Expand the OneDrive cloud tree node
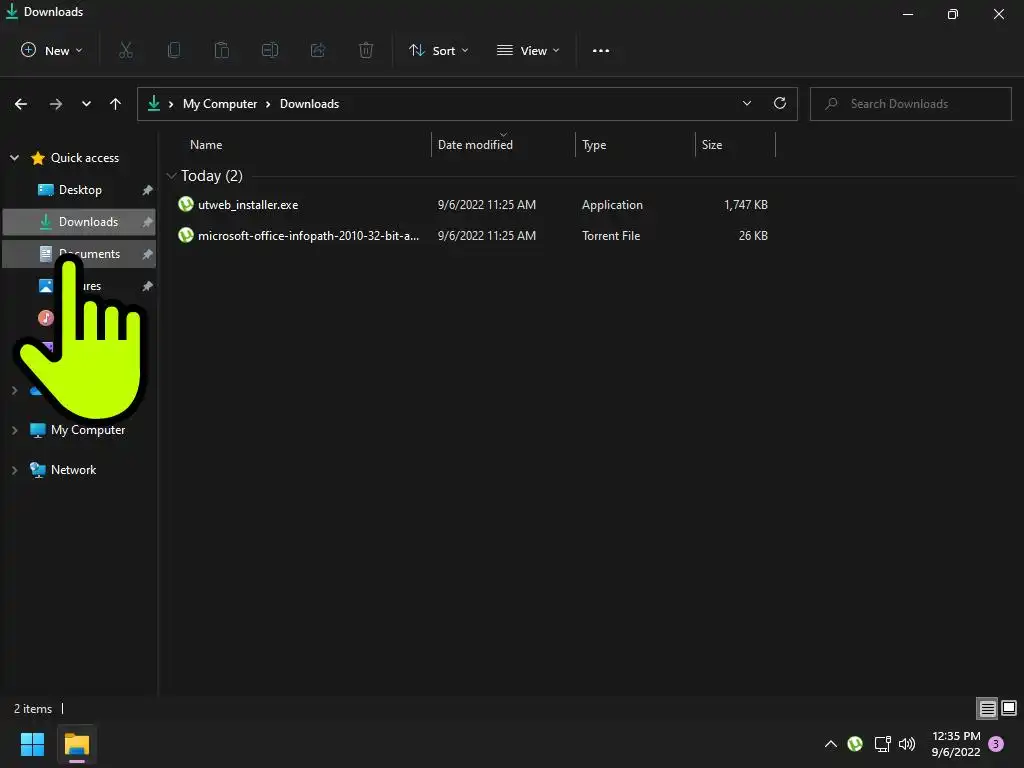Viewport: 1024px width, 768px height. [14, 390]
